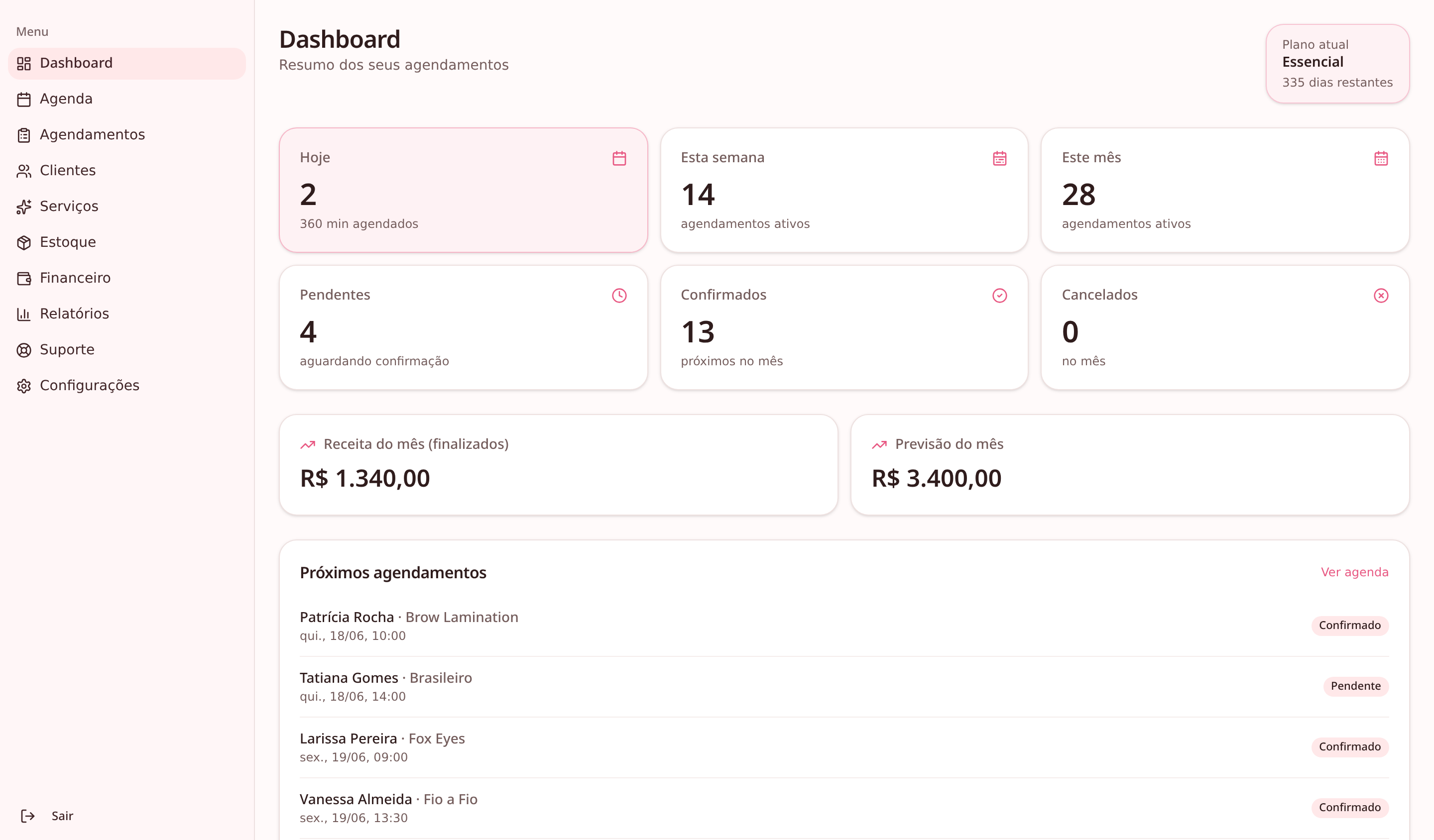The height and width of the screenshot is (840, 1434).
Task: Click Confirmado badge on Larissa Pereira row
Action: (1350, 747)
